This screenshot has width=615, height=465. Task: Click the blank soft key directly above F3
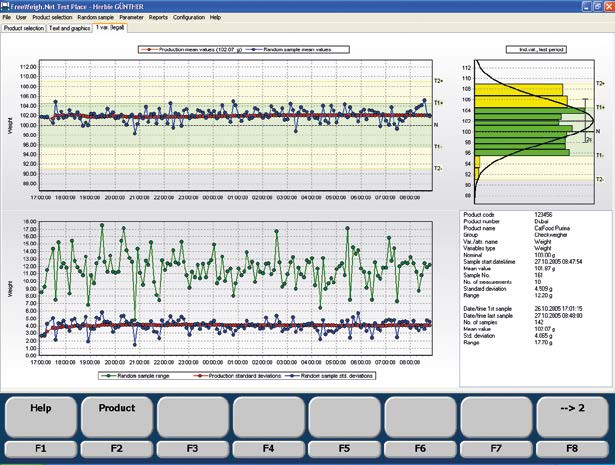(193, 417)
